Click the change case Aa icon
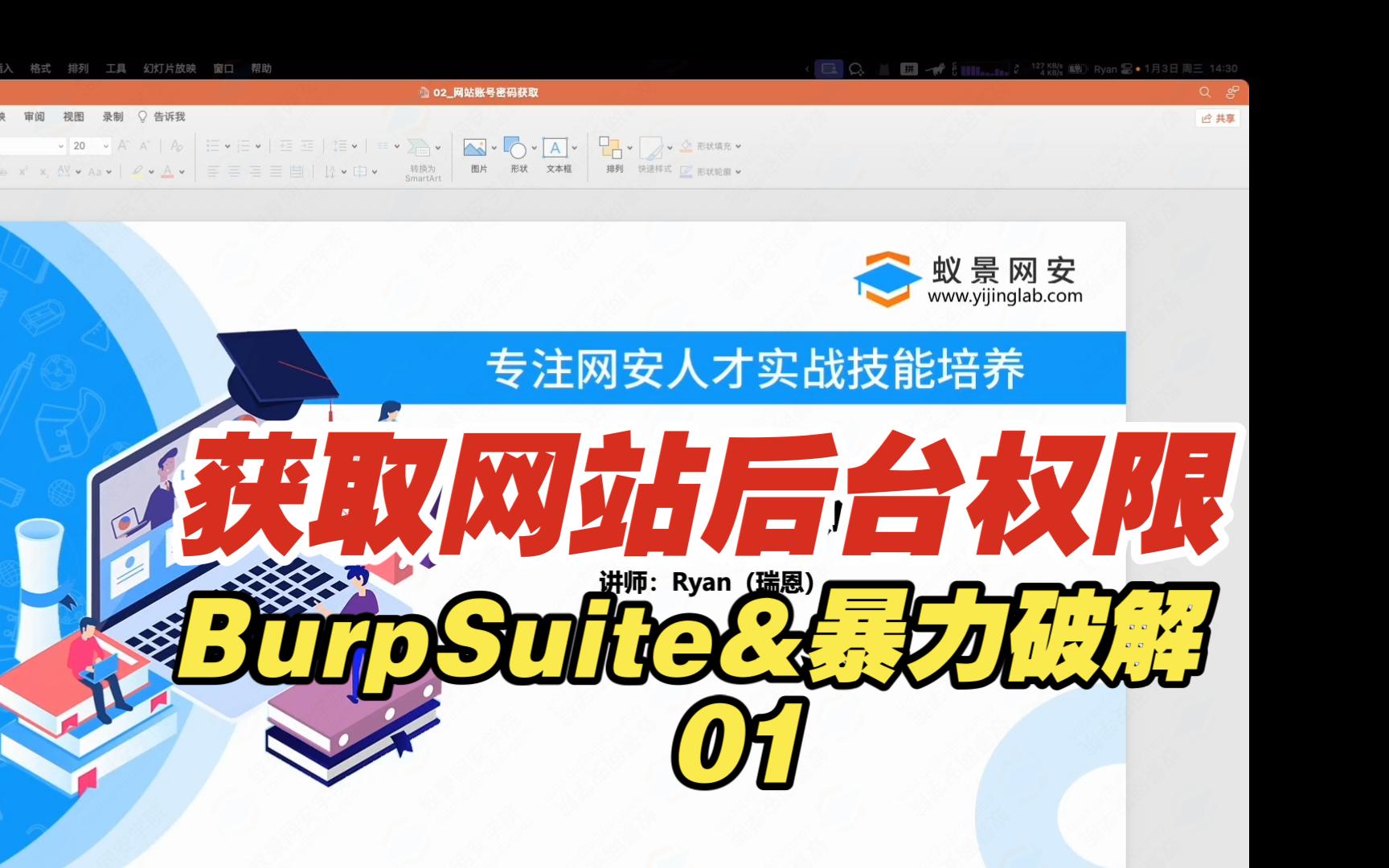1389x868 pixels. pos(95,171)
